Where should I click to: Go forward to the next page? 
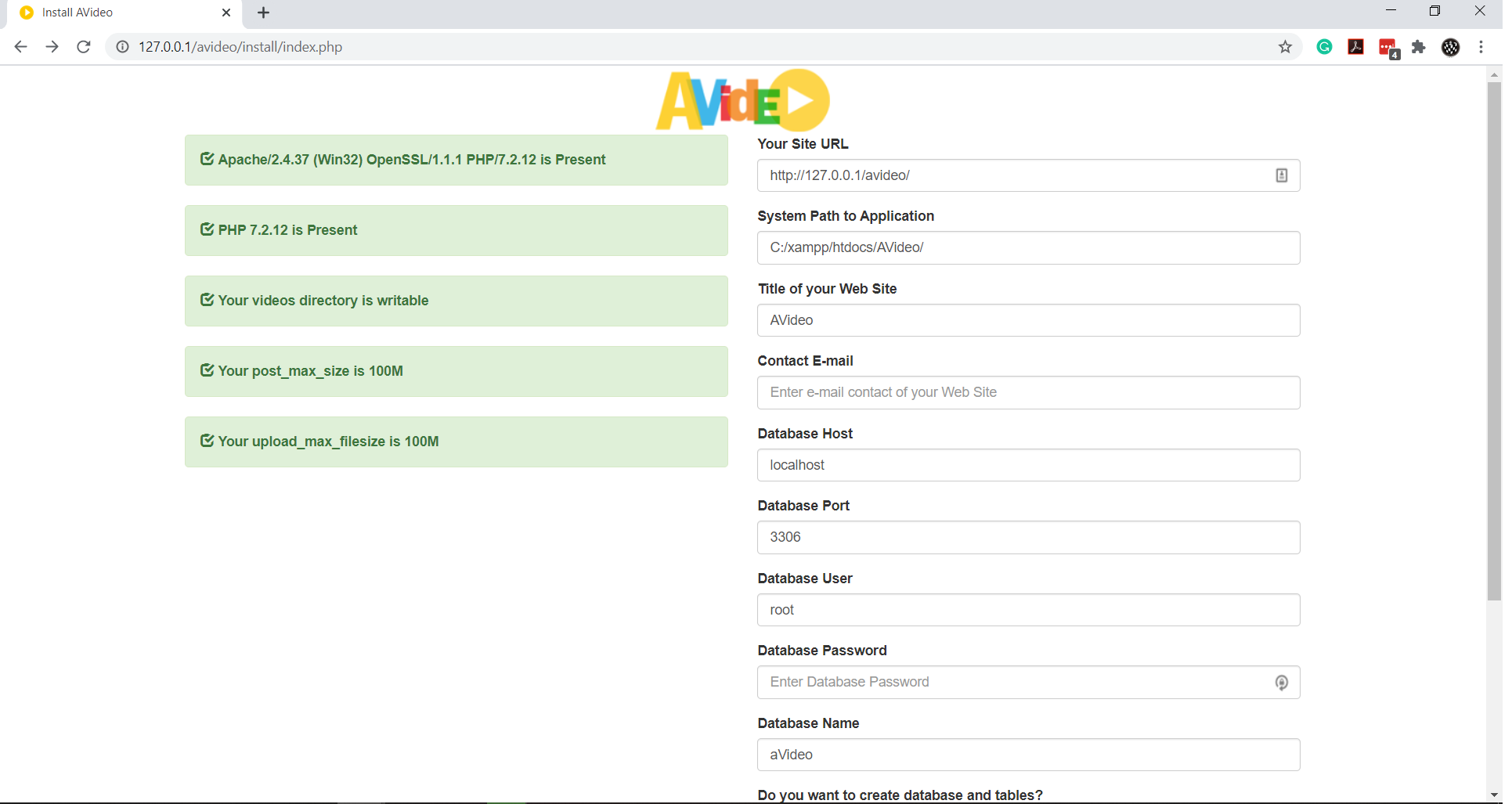[52, 47]
